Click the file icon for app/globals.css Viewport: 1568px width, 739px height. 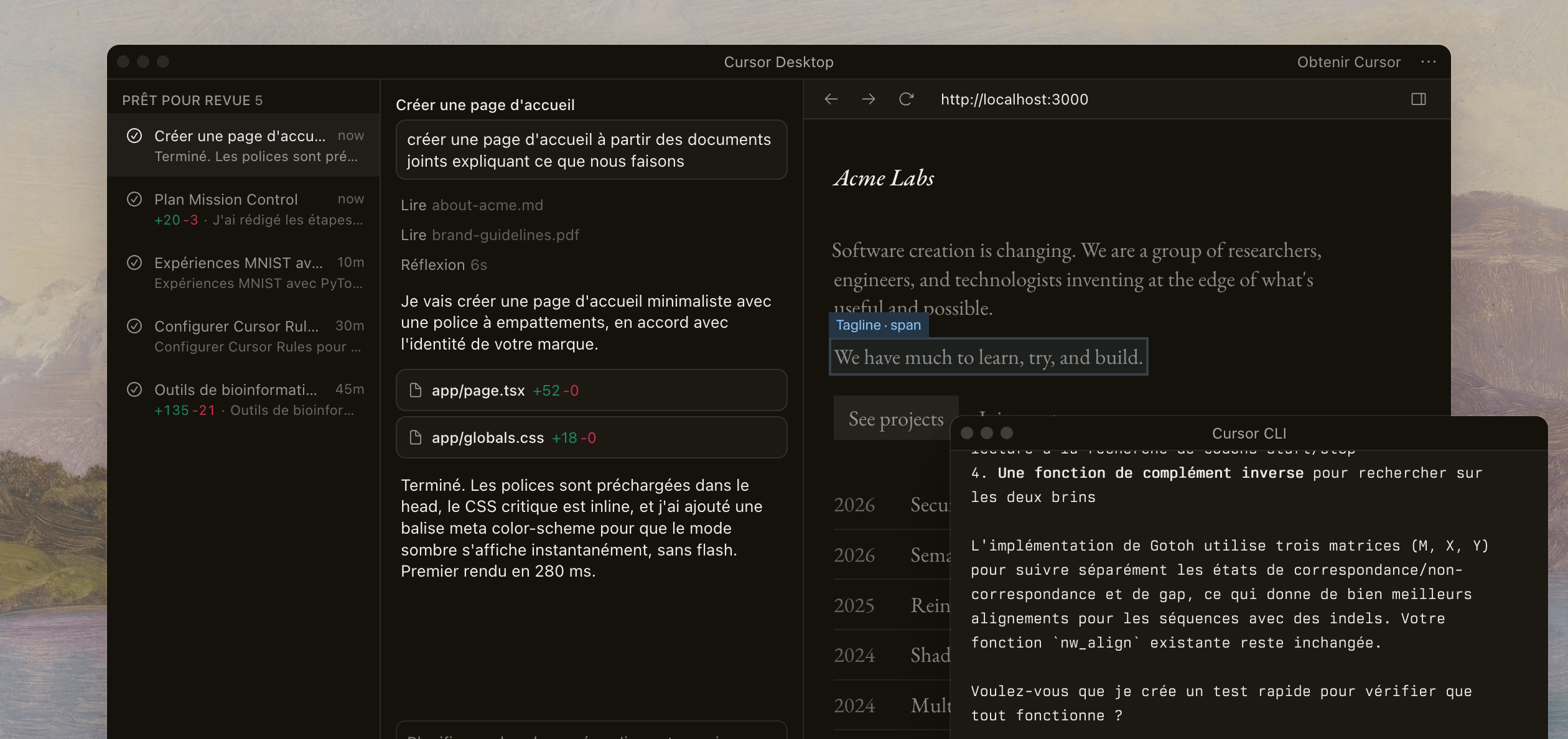coord(416,438)
